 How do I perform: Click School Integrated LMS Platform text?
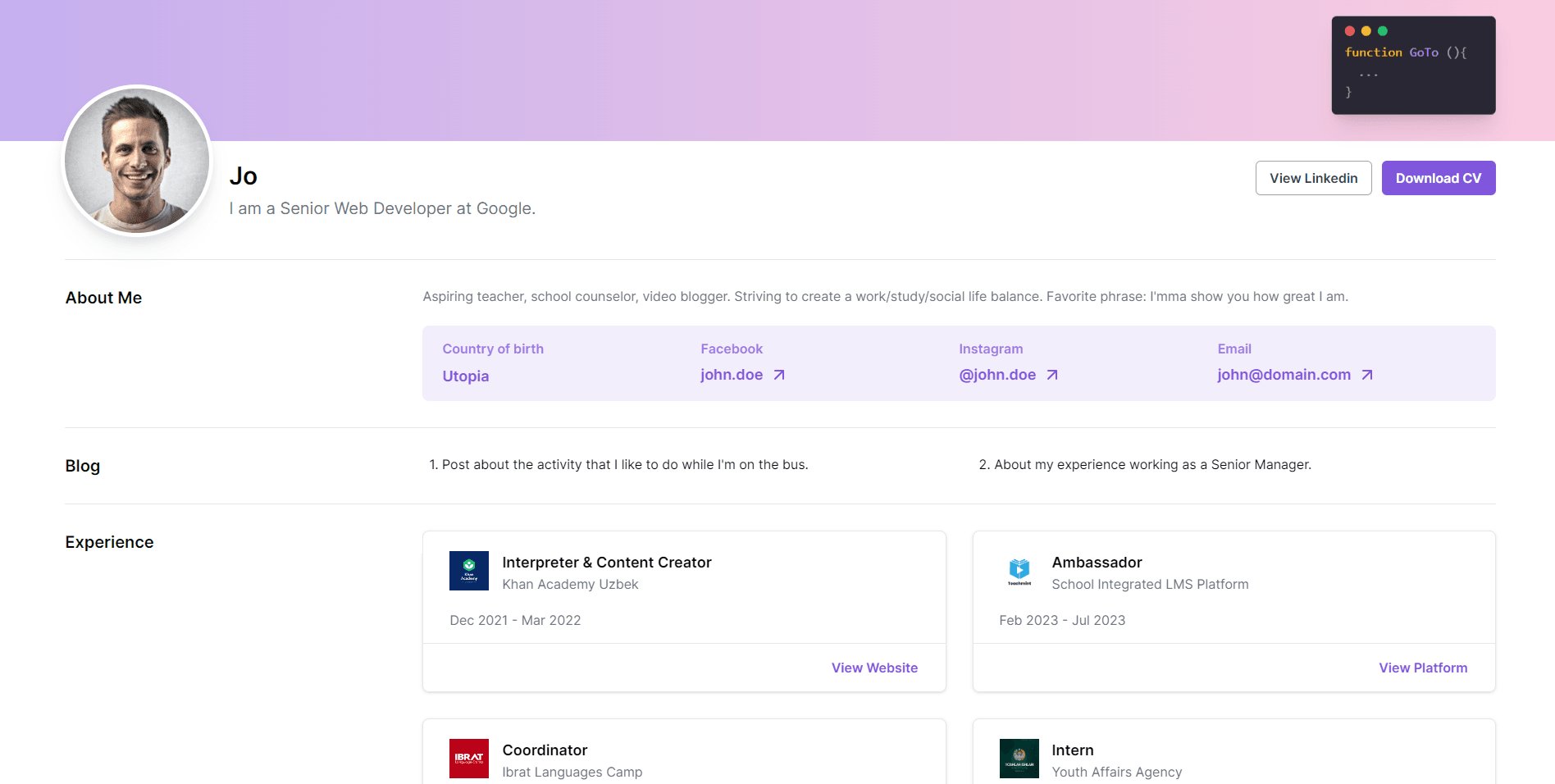click(1150, 585)
